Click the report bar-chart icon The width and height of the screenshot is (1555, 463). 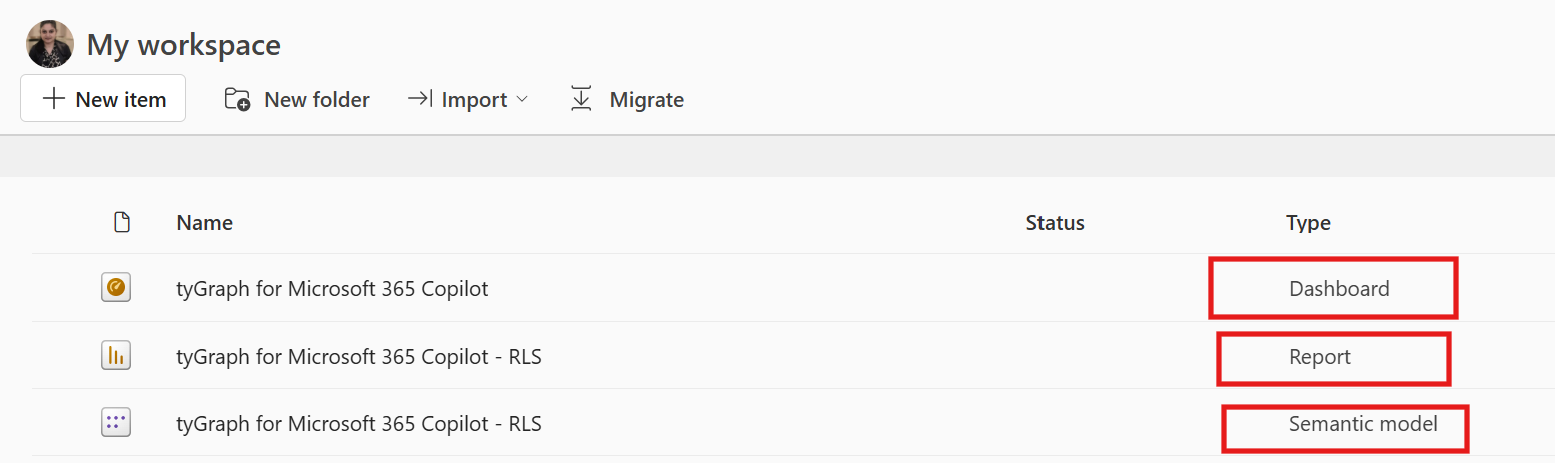point(116,356)
